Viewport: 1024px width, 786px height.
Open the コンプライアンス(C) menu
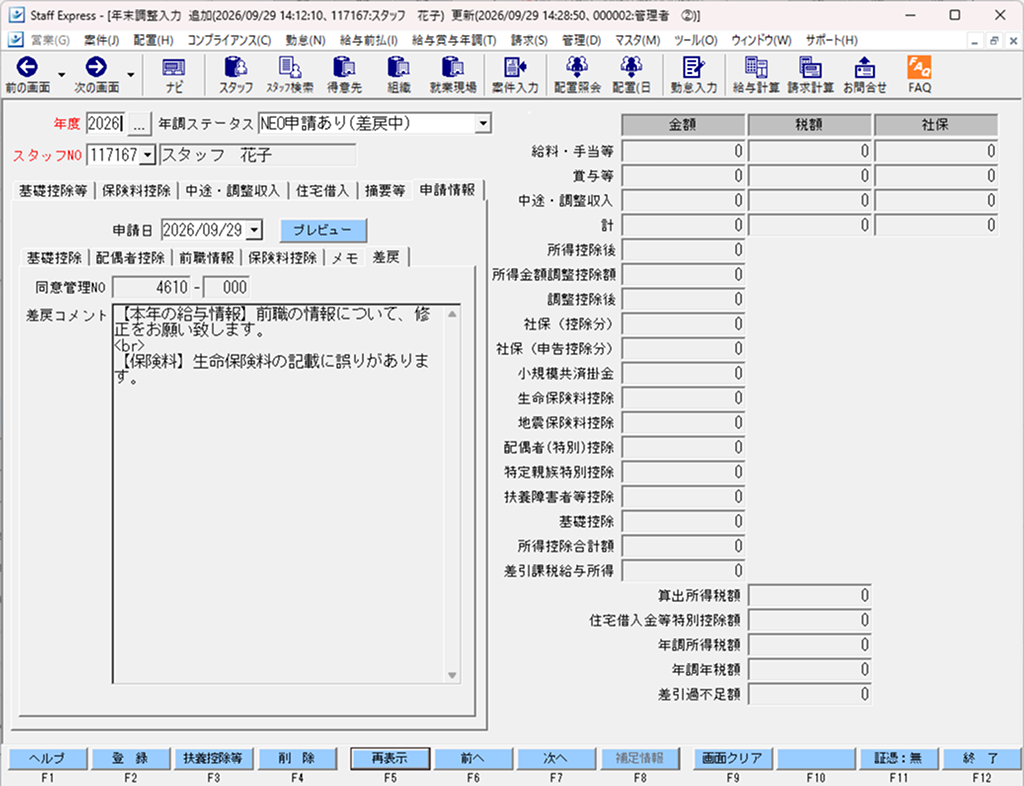[x=229, y=40]
